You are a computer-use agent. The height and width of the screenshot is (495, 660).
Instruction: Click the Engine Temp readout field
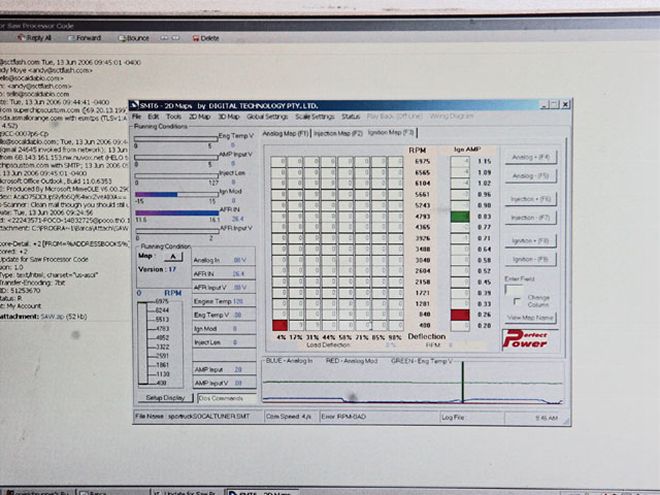pos(224,301)
